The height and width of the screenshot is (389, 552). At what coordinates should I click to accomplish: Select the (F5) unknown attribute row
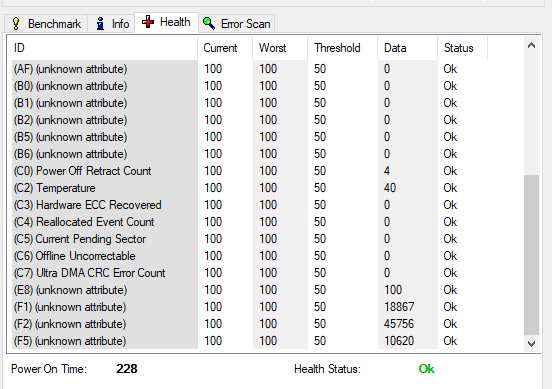[250, 341]
